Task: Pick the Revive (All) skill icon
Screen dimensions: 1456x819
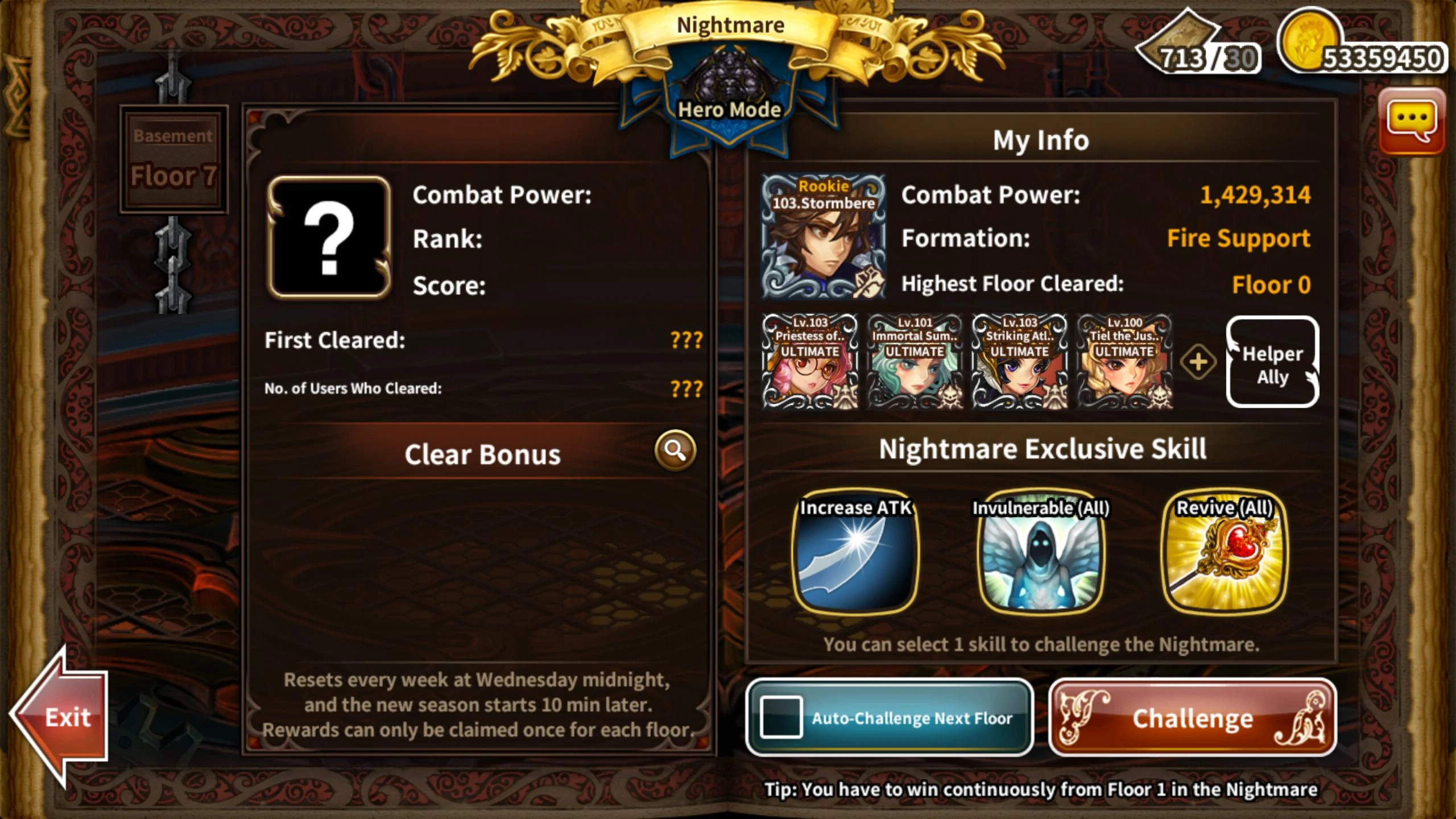Action: pyautogui.click(x=1225, y=551)
